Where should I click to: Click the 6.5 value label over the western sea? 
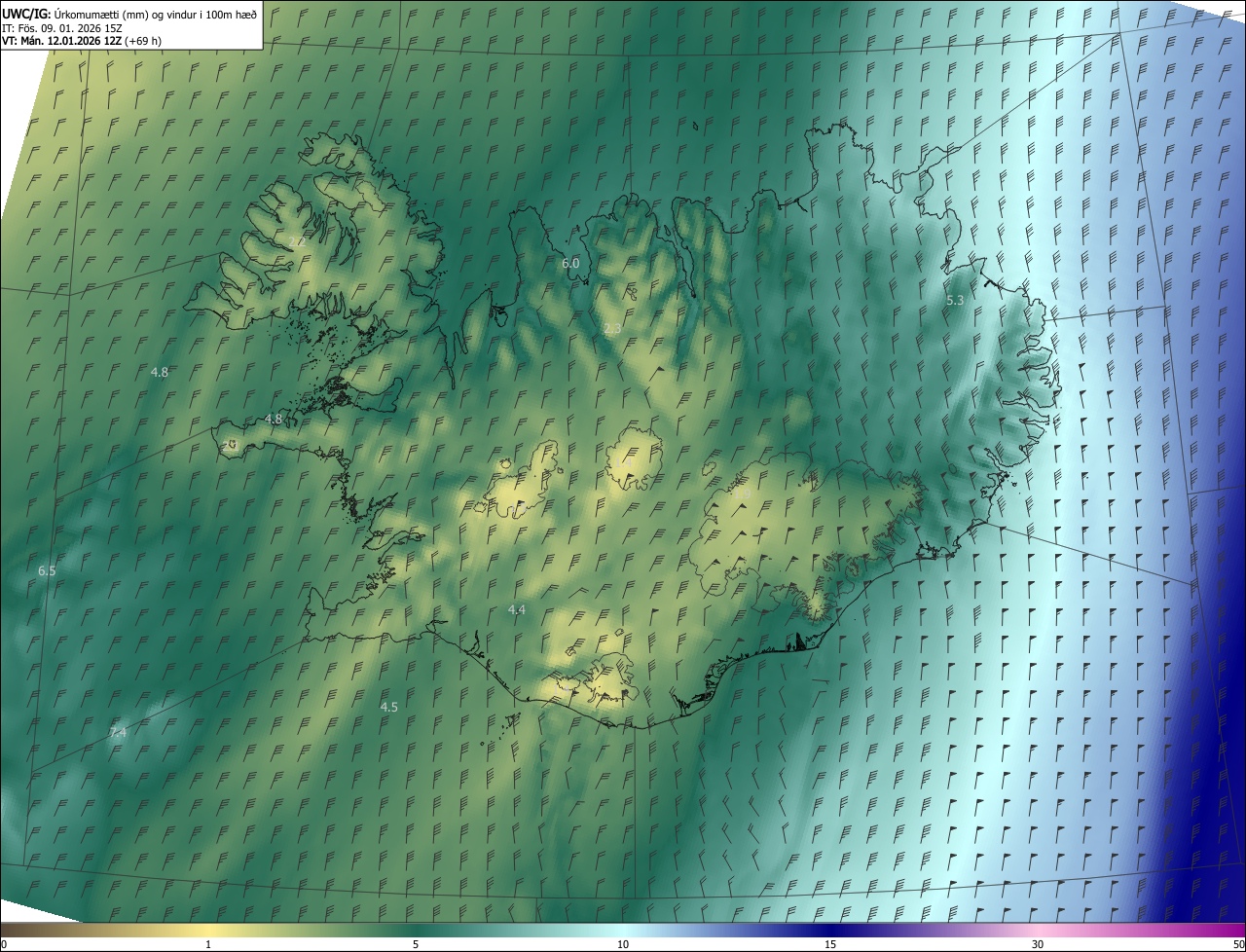click(47, 570)
